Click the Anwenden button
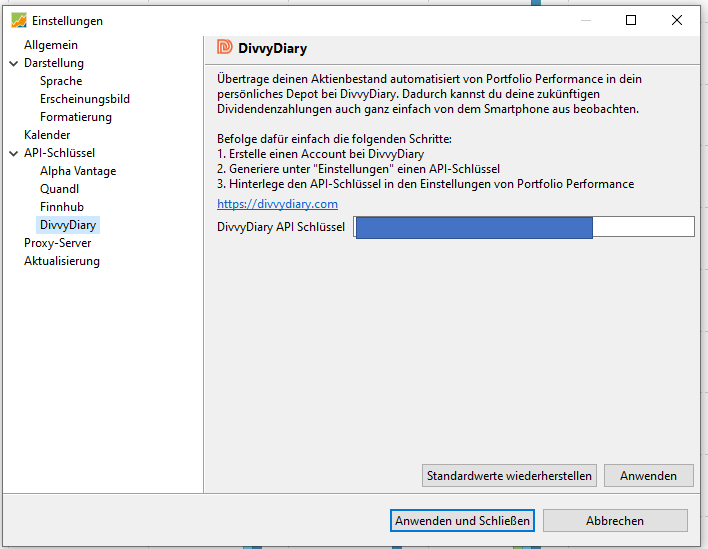The height and width of the screenshot is (549, 708). tap(648, 476)
